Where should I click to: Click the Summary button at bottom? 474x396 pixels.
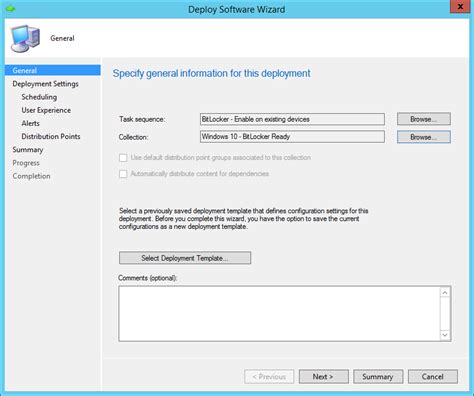pyautogui.click(x=378, y=377)
